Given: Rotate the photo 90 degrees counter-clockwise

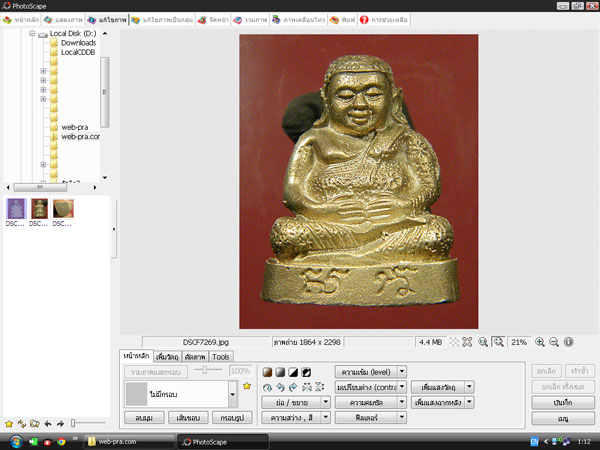Looking at the screenshot, I should (x=280, y=387).
